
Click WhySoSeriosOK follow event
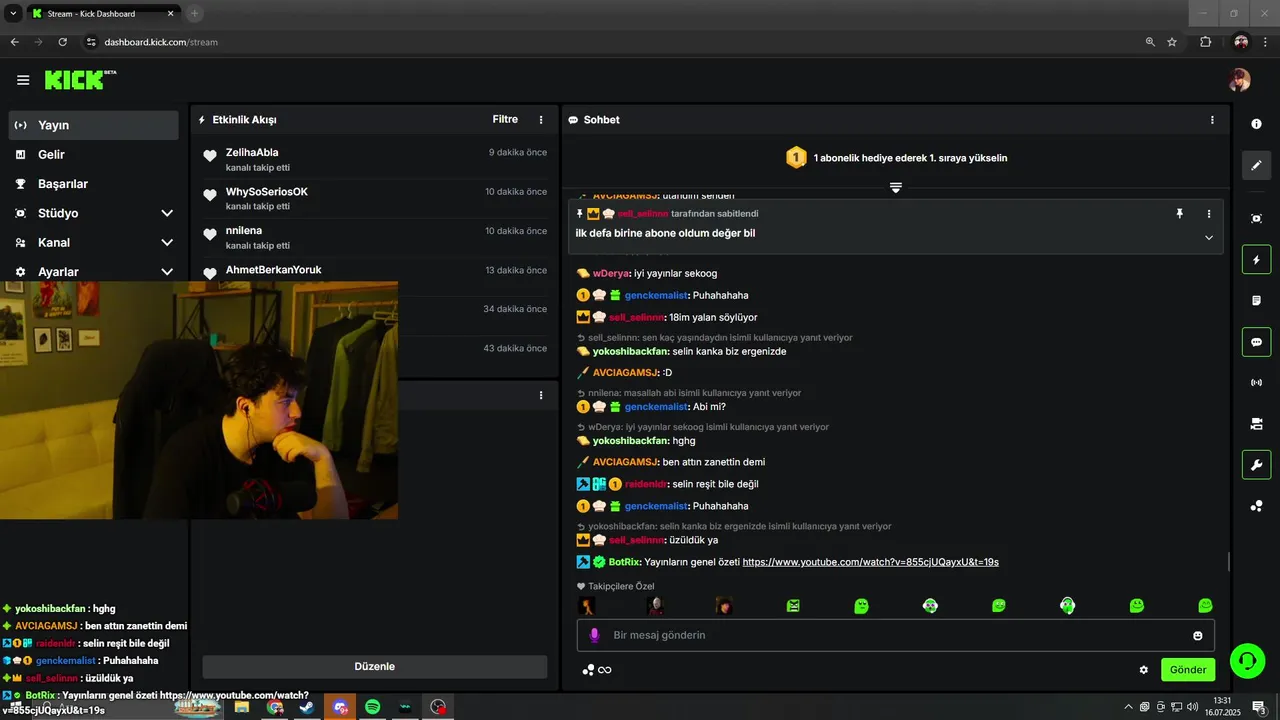375,198
